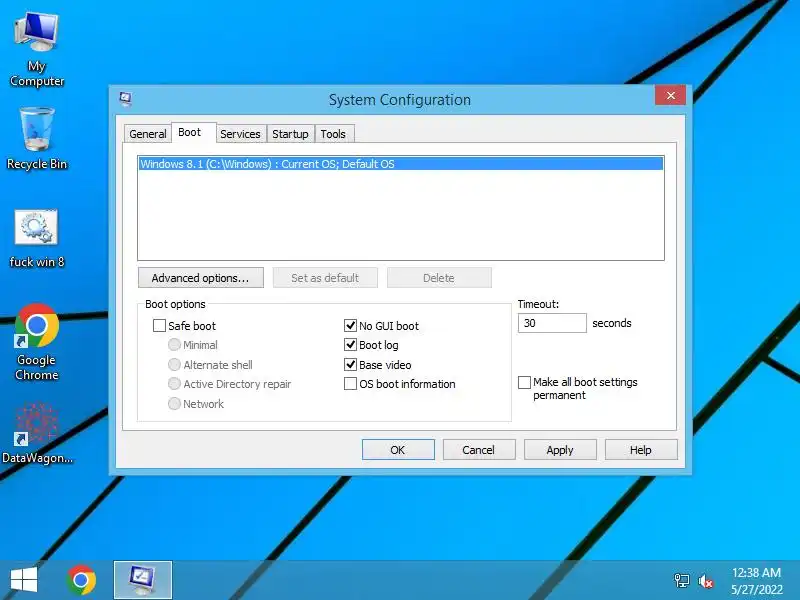Open the network tray icon
The width and height of the screenshot is (800, 600).
coord(682,581)
